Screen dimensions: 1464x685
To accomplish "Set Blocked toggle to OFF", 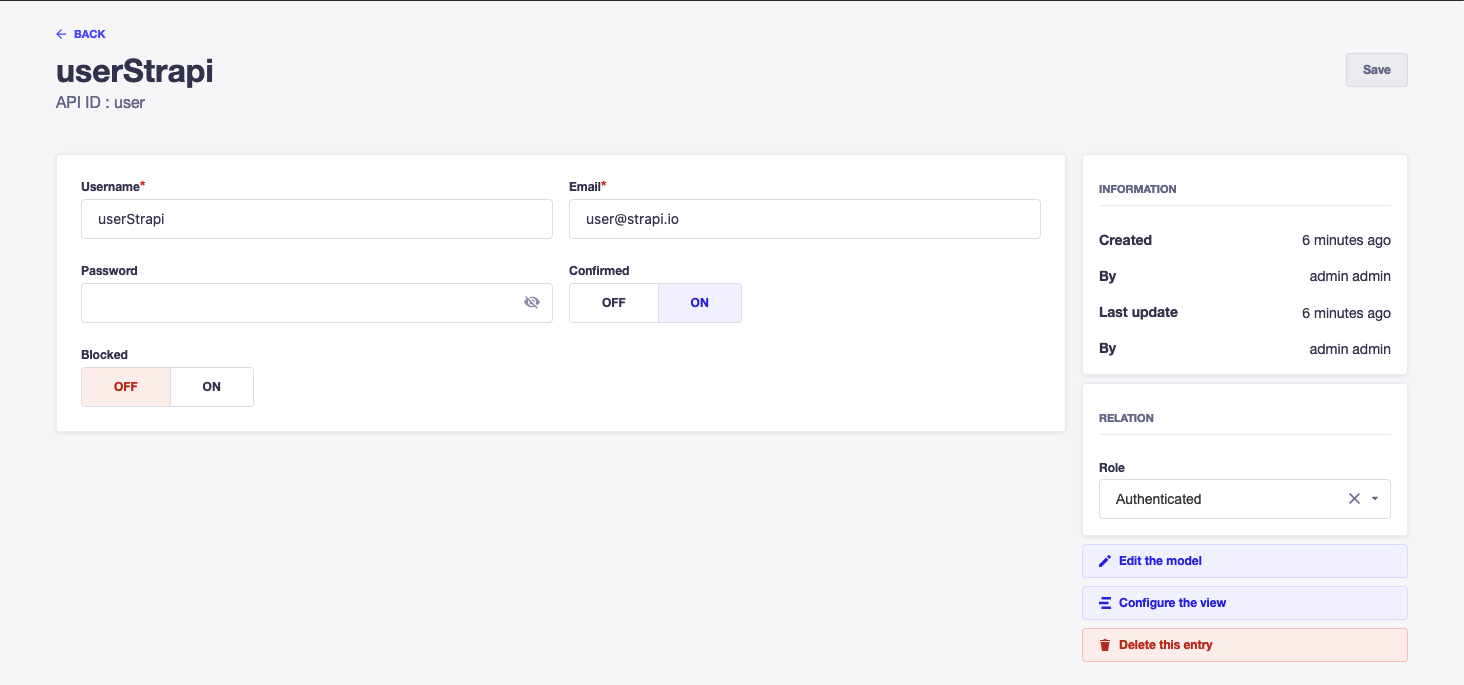I will click(x=126, y=387).
